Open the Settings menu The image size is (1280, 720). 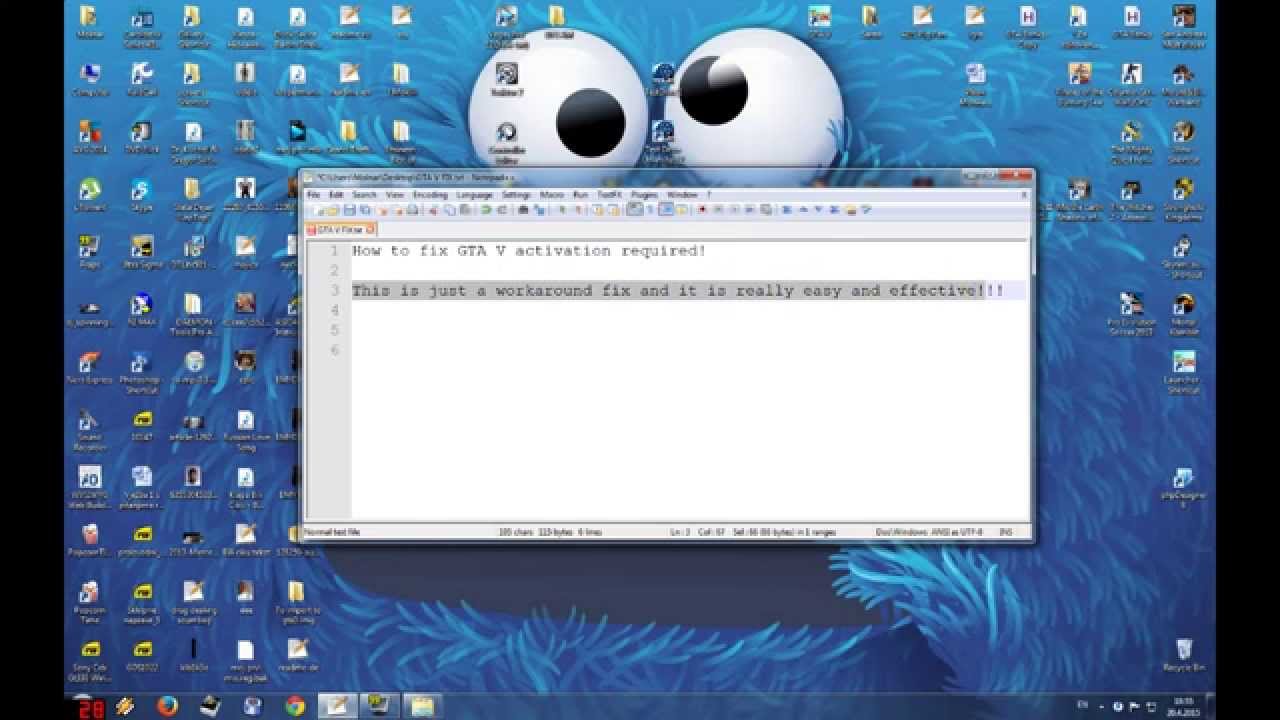pos(516,194)
